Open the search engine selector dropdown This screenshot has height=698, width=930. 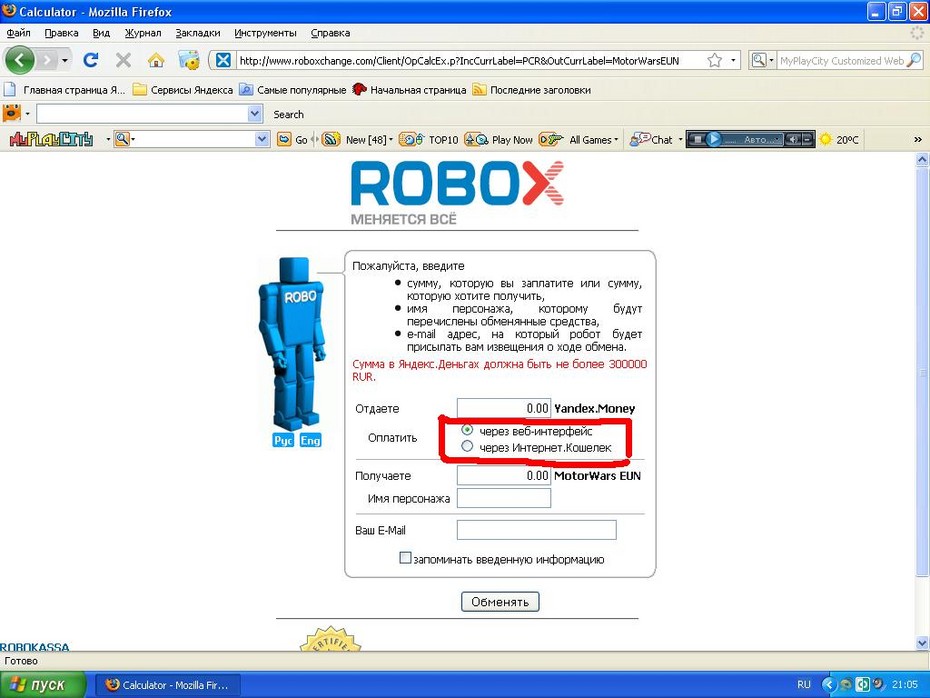coord(772,60)
